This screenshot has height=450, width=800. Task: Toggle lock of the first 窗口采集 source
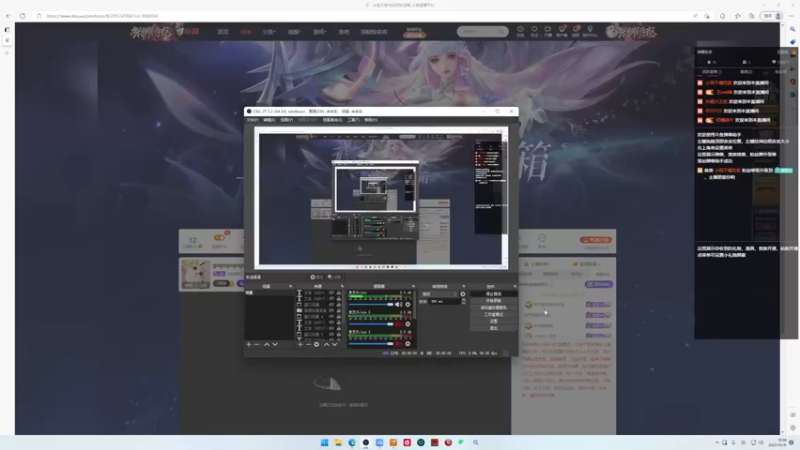point(339,305)
